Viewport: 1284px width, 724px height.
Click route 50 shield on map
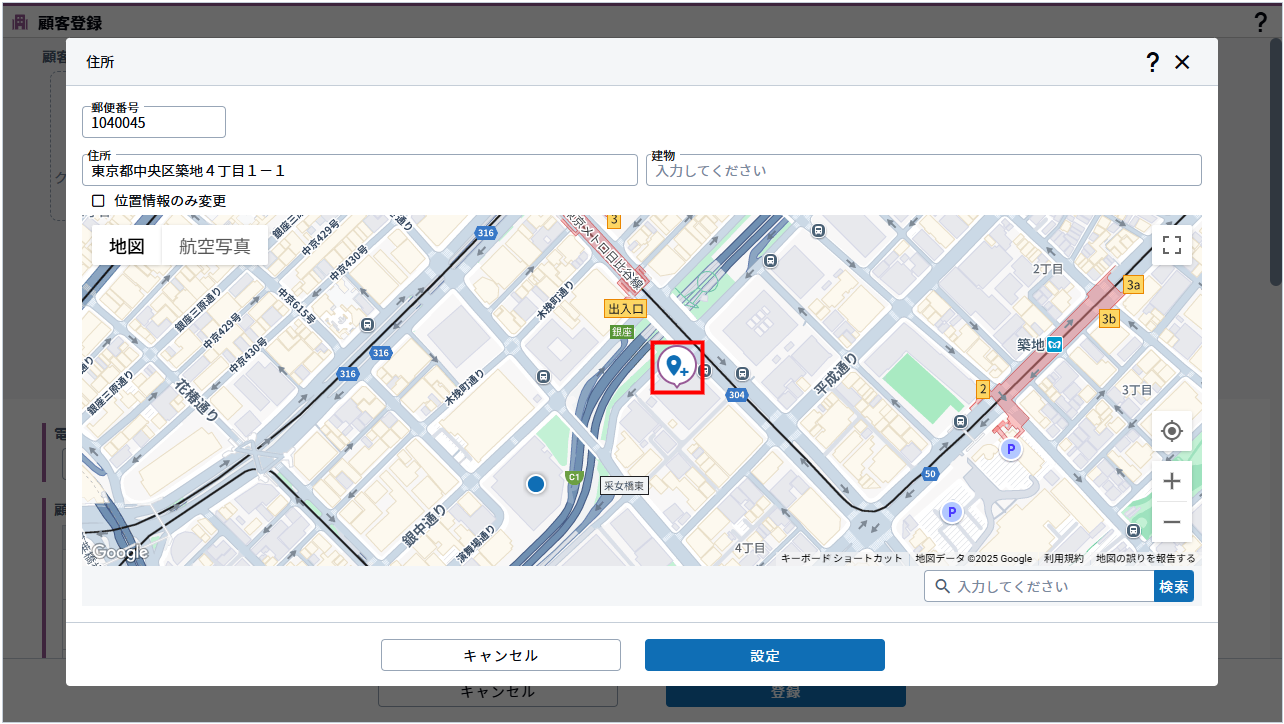931,474
